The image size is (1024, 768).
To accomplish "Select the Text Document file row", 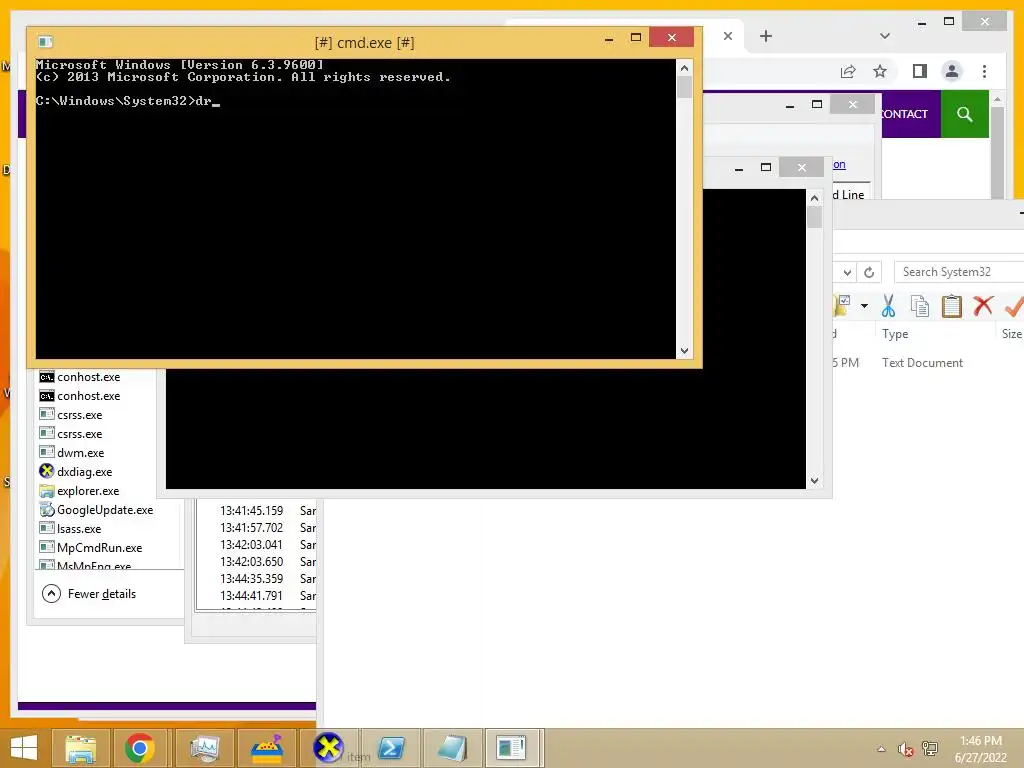I will click(922, 362).
